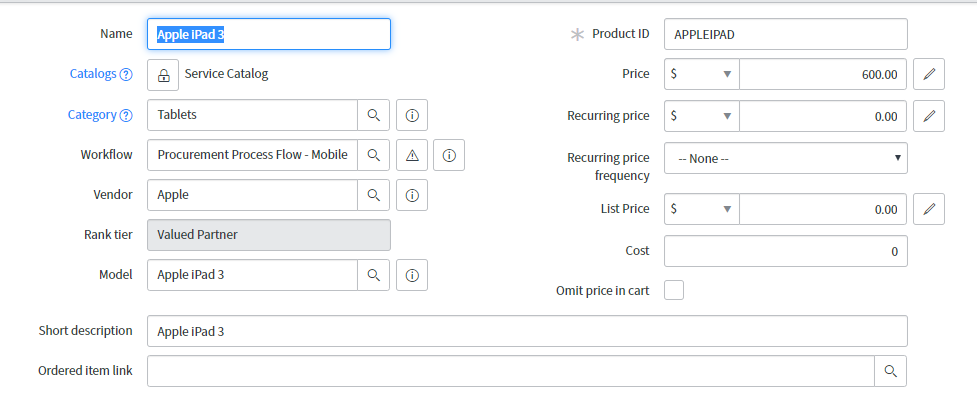Screen dimensions: 977x395
Task: View Model record info icon
Action: click(412, 275)
